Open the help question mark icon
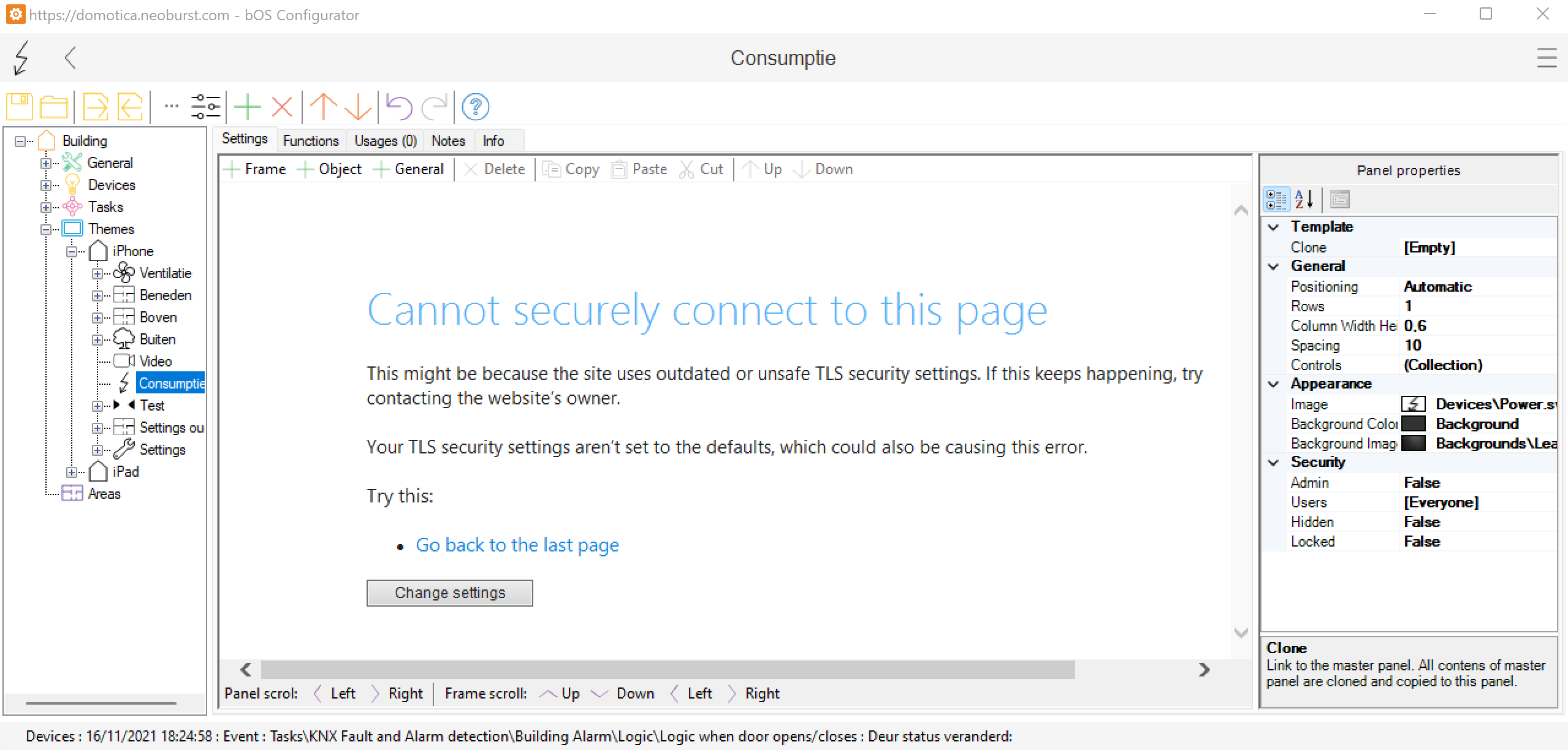 [475, 107]
